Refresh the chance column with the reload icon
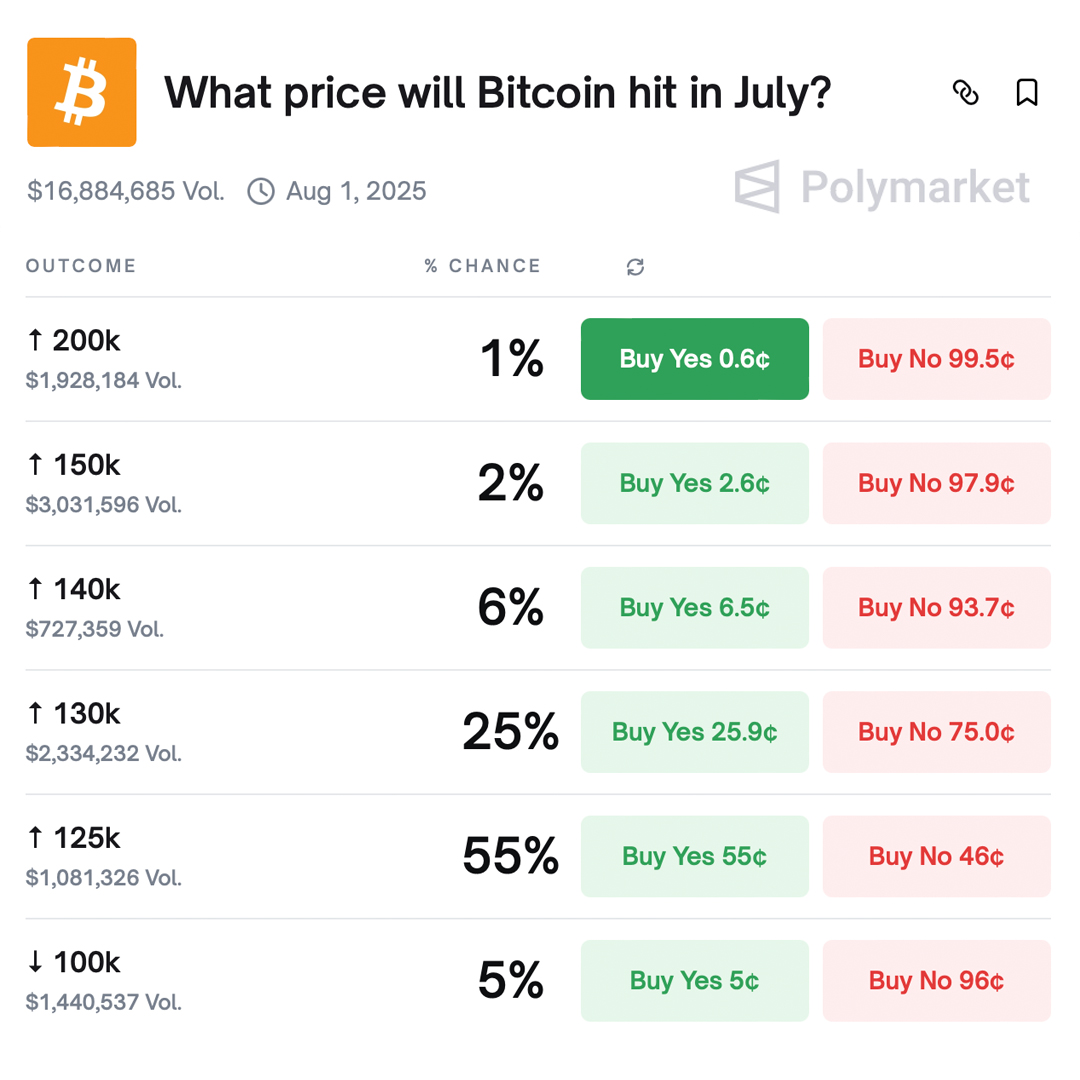This screenshot has width=1080, height=1080. pos(635,267)
